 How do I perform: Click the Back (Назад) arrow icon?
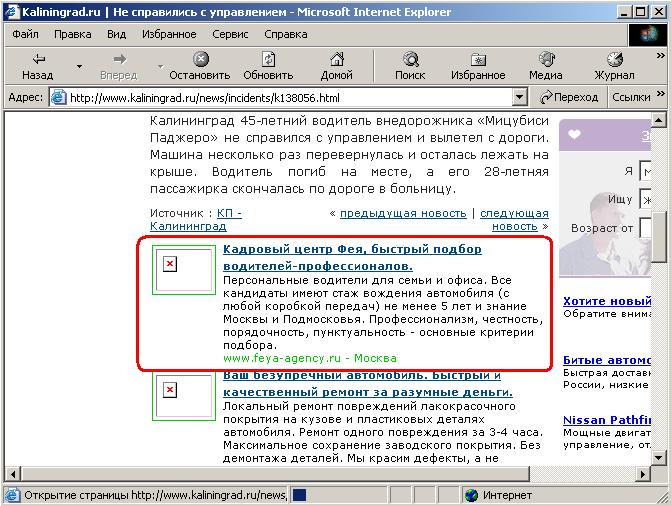pyautogui.click(x=37, y=59)
